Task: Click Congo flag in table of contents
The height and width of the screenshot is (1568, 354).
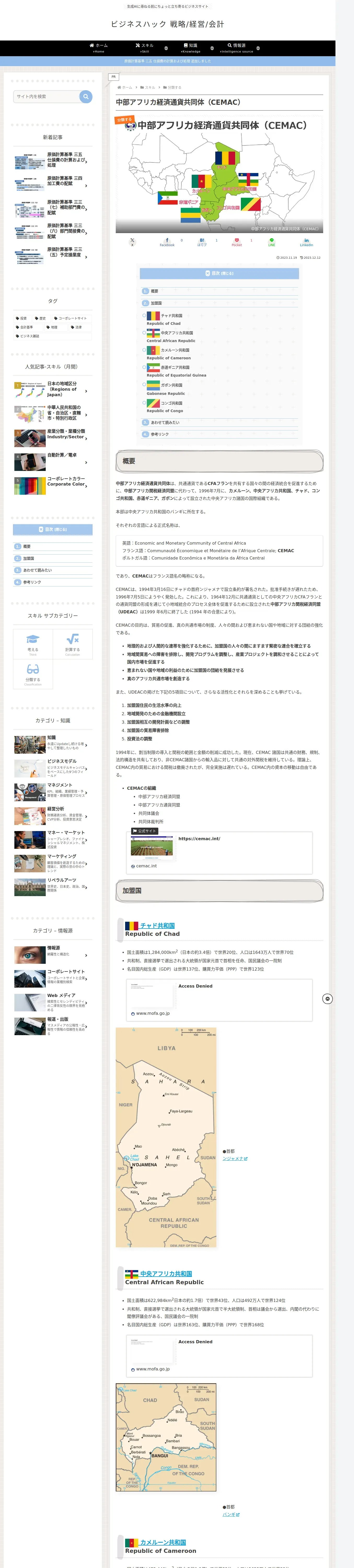Action: coord(153,403)
